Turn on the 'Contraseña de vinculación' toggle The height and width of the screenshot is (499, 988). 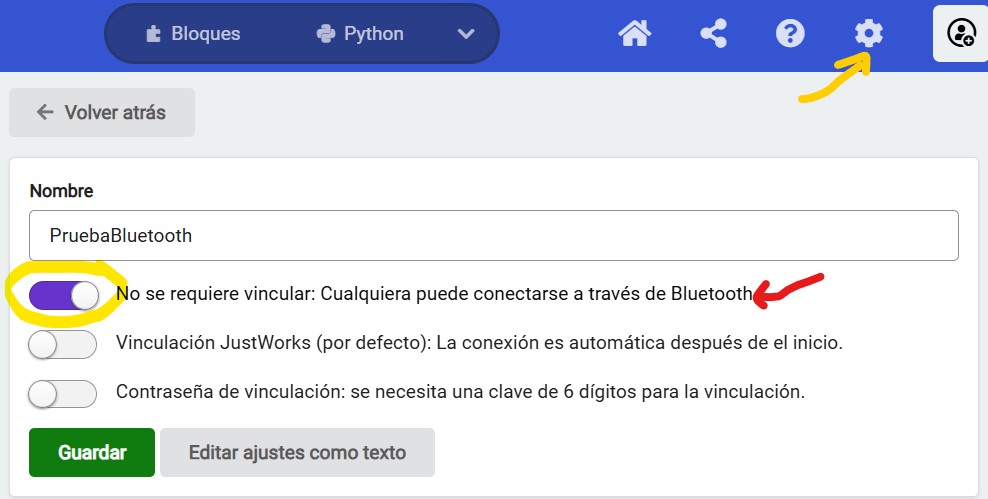pos(62,393)
